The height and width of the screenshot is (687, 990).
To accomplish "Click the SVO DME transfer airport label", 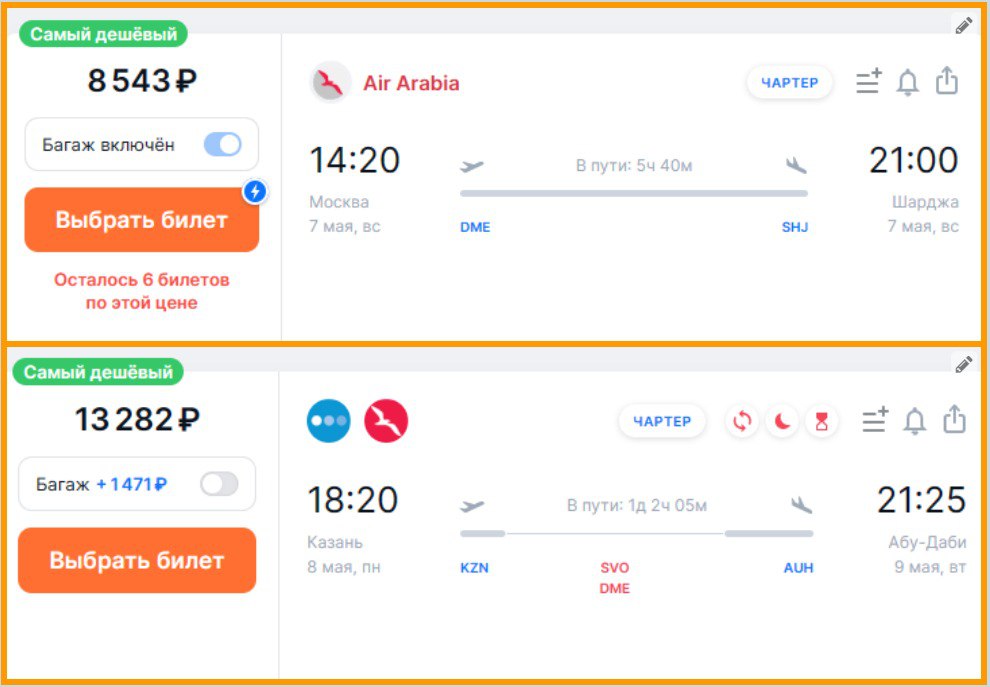I will 614,578.
